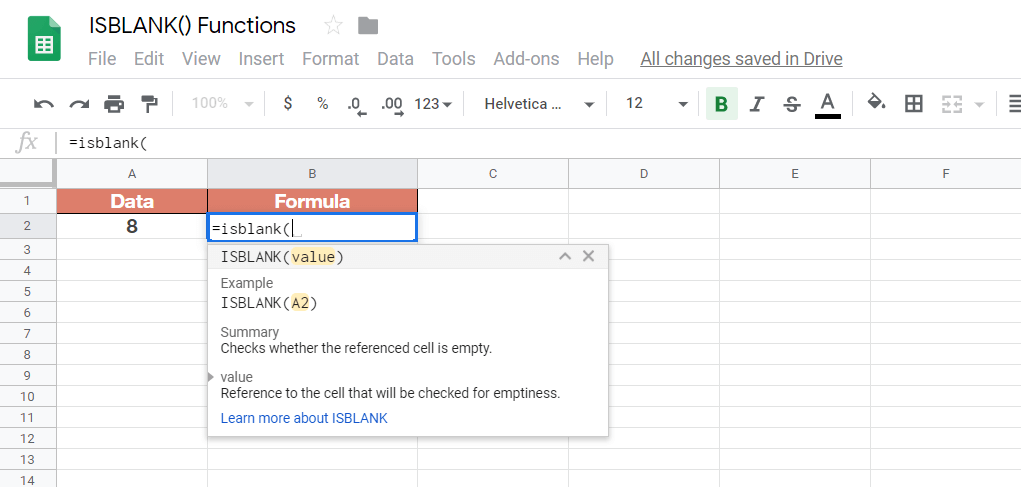Click the highlighted A2 example reference
Screen dimensions: 1021x487
pos(300,303)
